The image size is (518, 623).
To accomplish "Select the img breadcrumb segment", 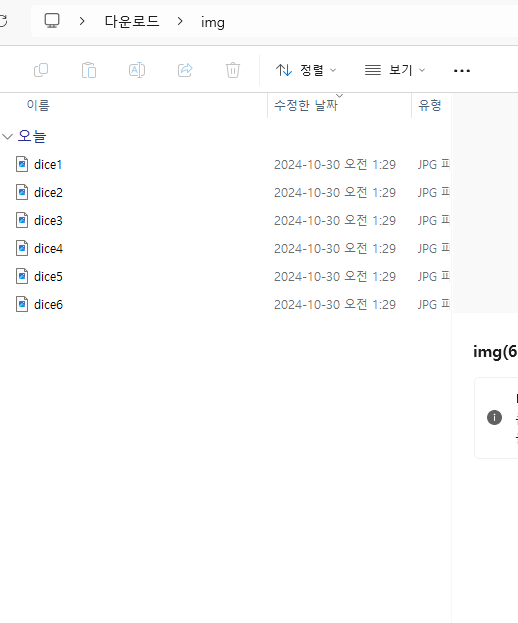I will pos(213,22).
